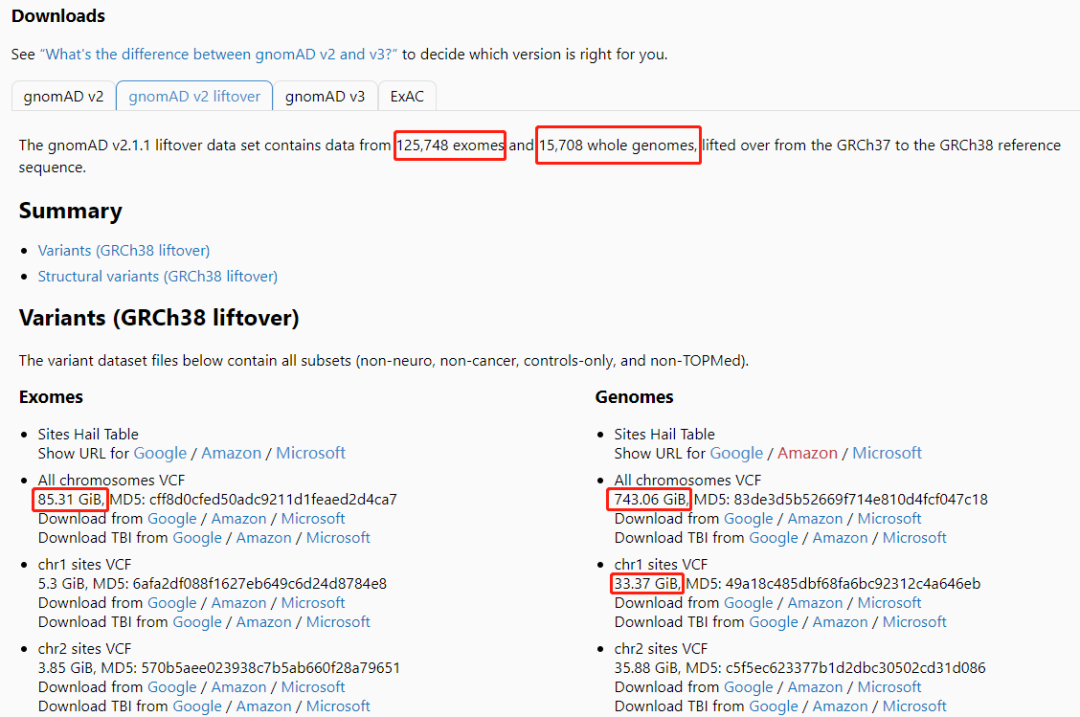Download Genomes chr2 sites VCF from Google
The image size is (1080, 717).
(x=749, y=687)
